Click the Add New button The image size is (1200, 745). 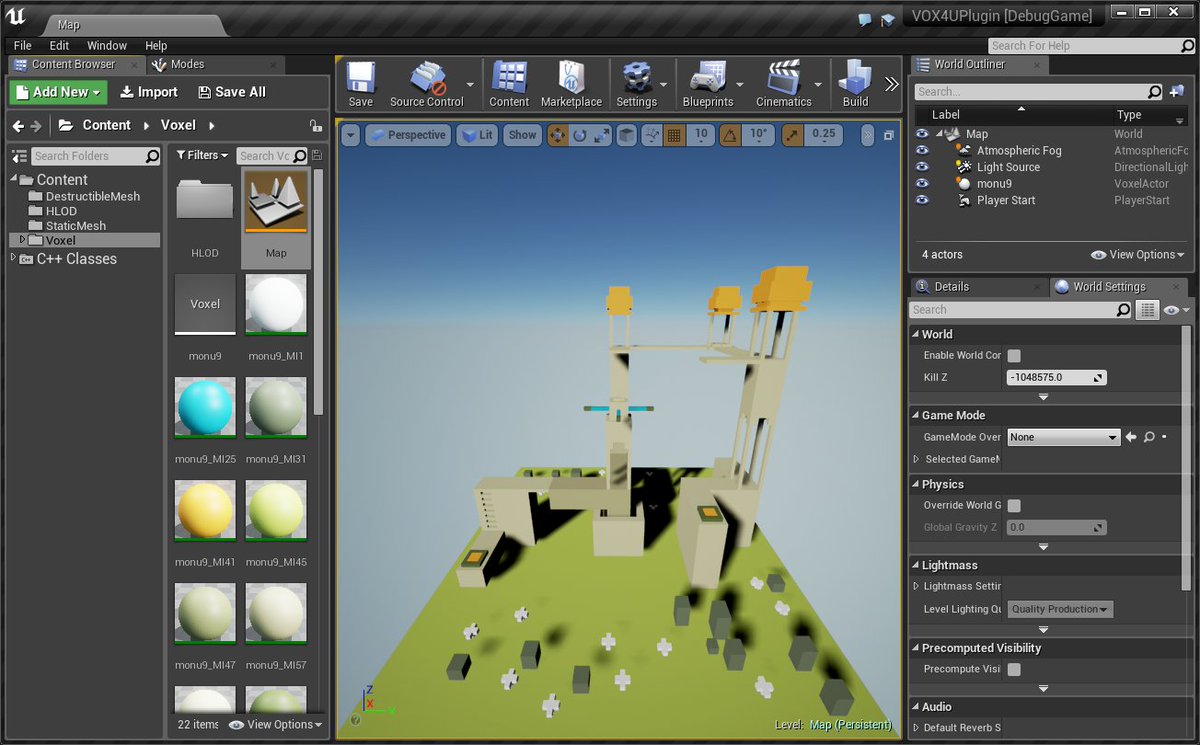tap(58, 92)
